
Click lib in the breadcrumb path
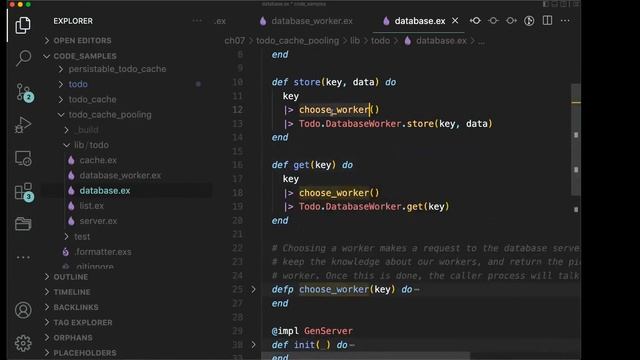point(355,41)
